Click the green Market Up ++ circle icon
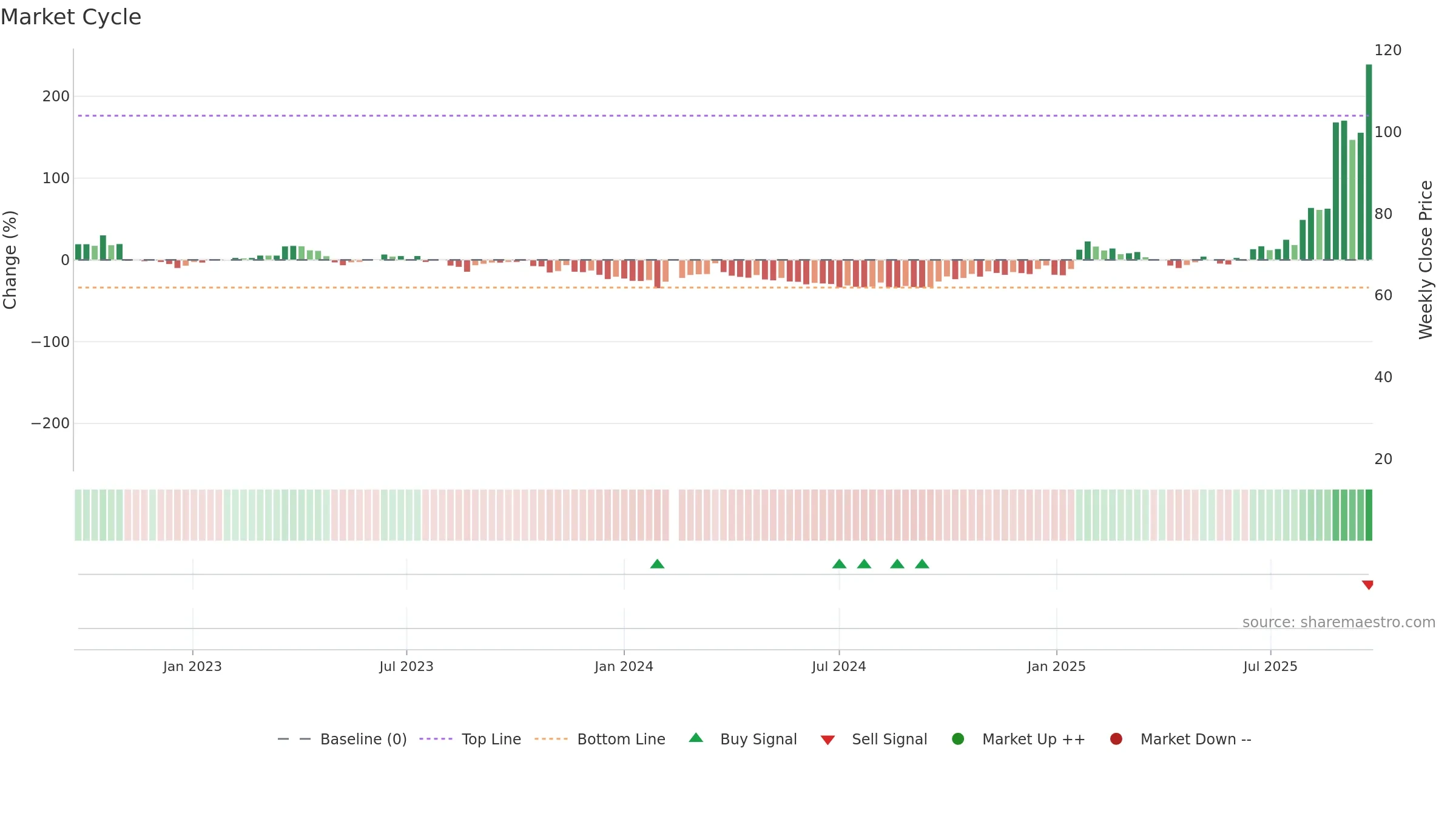 pyautogui.click(x=958, y=738)
